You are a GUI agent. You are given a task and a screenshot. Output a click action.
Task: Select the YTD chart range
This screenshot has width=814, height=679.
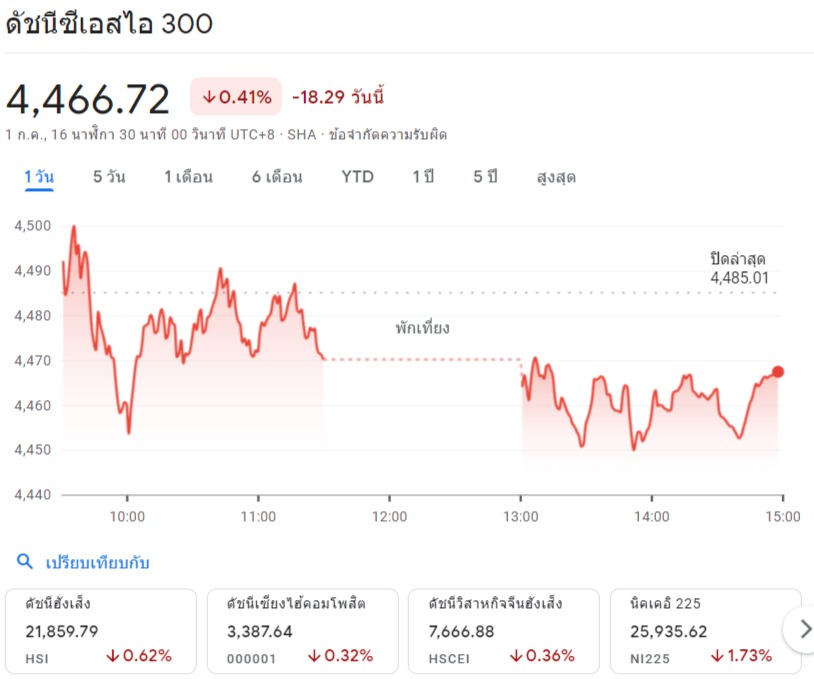357,177
